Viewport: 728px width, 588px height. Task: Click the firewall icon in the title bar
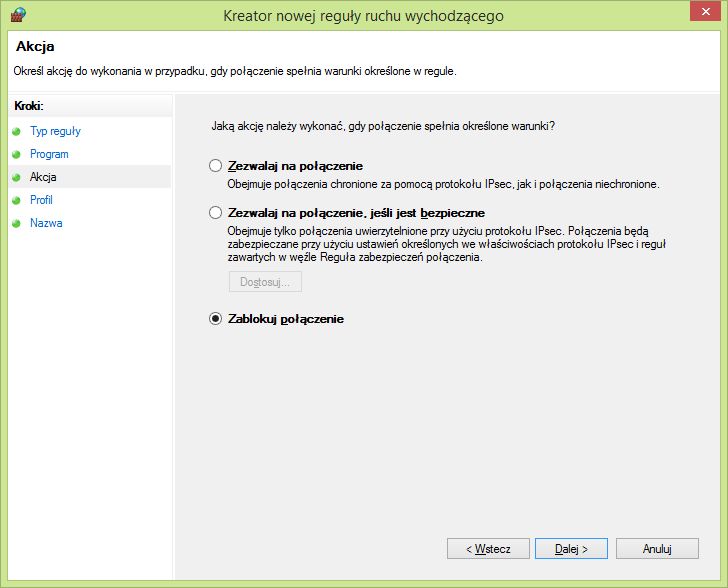click(18, 14)
